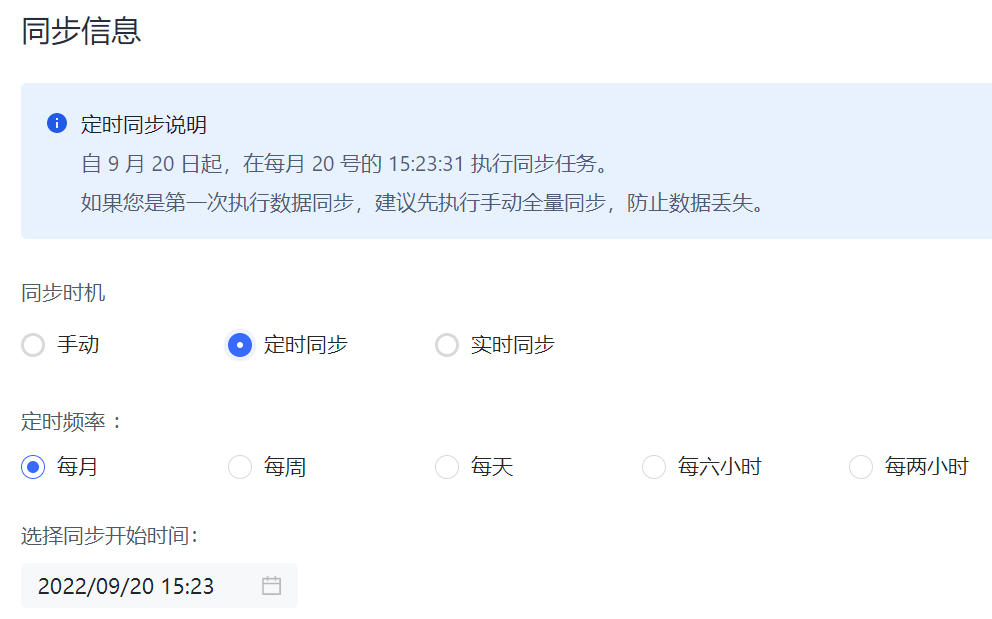The height and width of the screenshot is (619, 992).
Task: Open the calendar date picker icon
Action: [271, 586]
